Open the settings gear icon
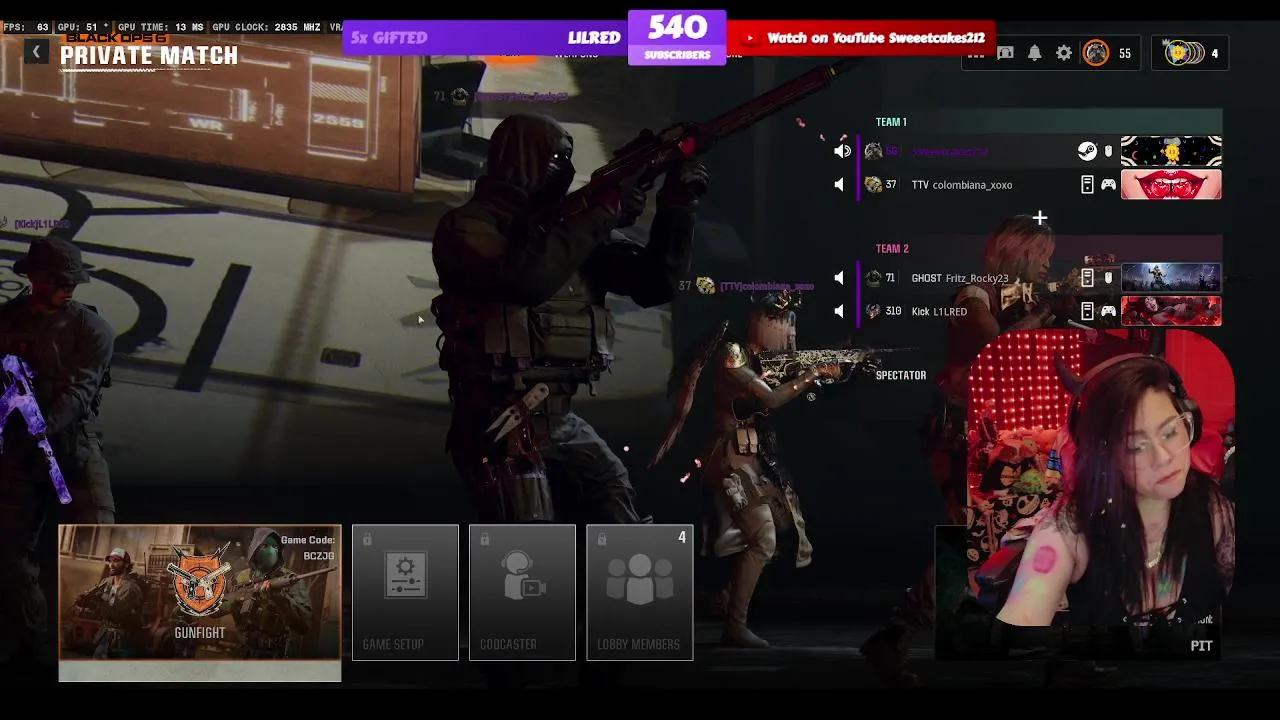1280x720 pixels. pos(1064,53)
